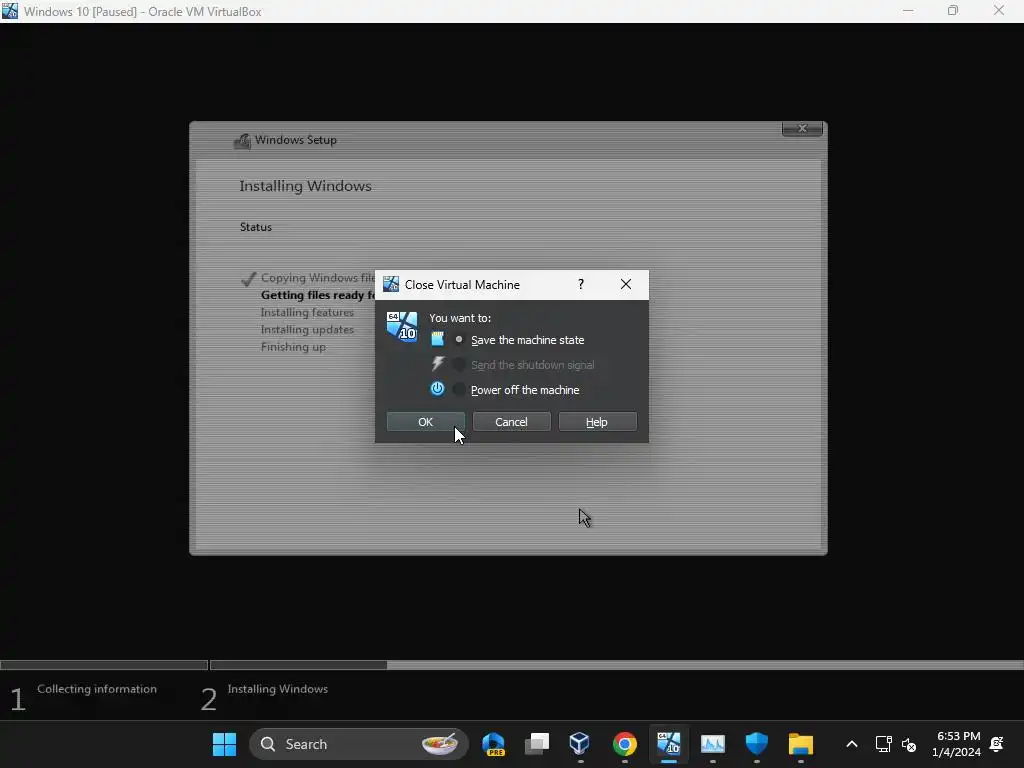Viewport: 1024px width, 768px height.
Task: Click the Copying Windows files checkmark
Action: point(248,279)
